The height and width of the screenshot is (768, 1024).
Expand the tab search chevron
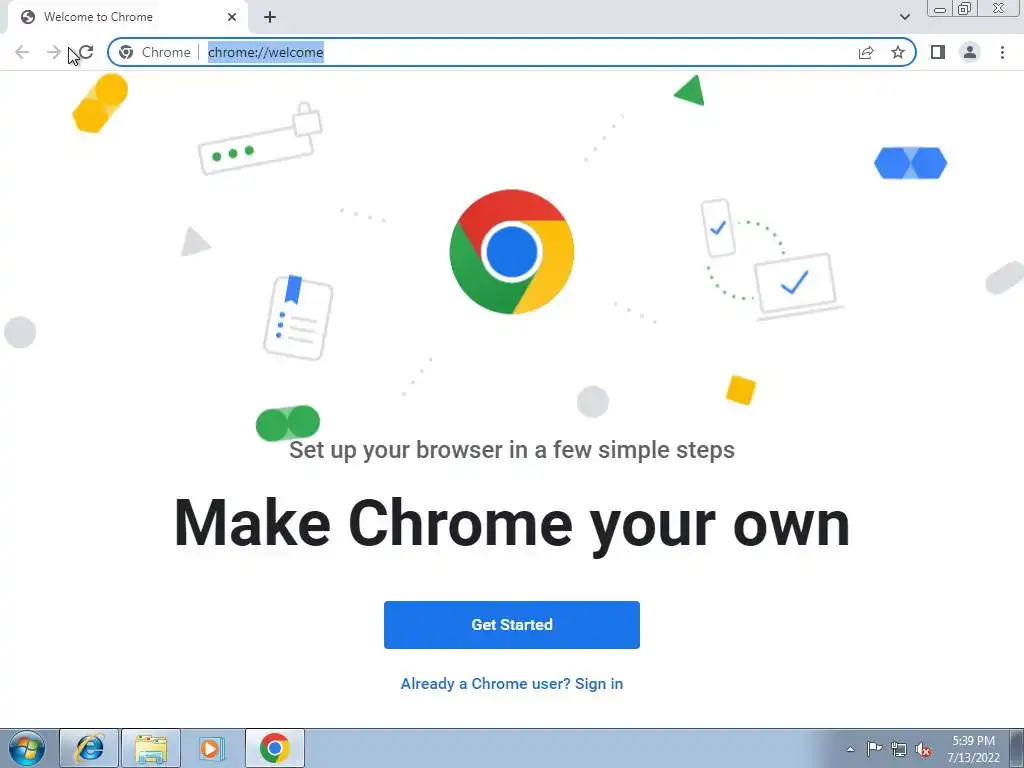(904, 17)
